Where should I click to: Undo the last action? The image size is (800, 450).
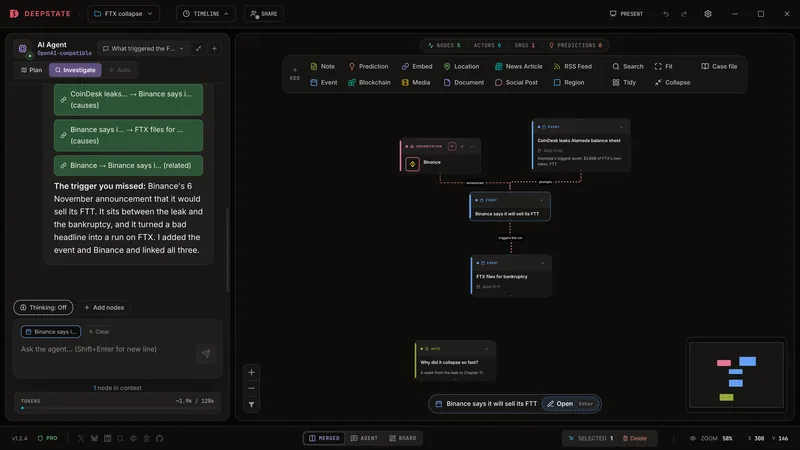pyautogui.click(x=666, y=14)
